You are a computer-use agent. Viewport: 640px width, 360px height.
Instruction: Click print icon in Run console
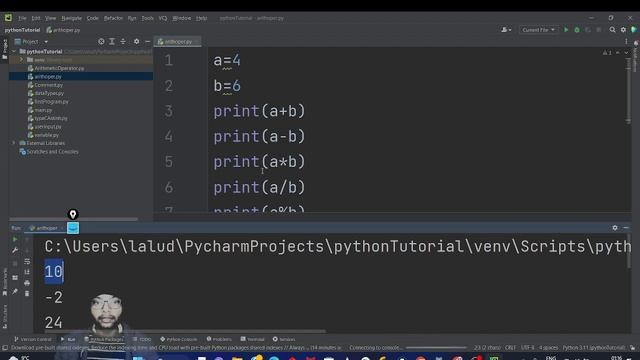27,283
